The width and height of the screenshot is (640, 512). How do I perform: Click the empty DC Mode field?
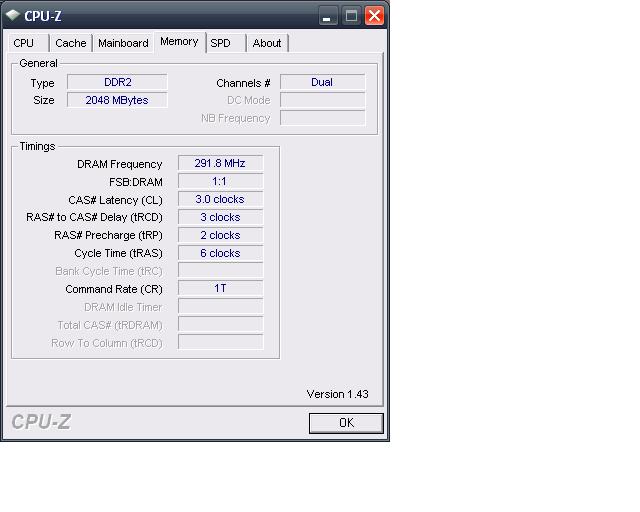click(x=322, y=100)
